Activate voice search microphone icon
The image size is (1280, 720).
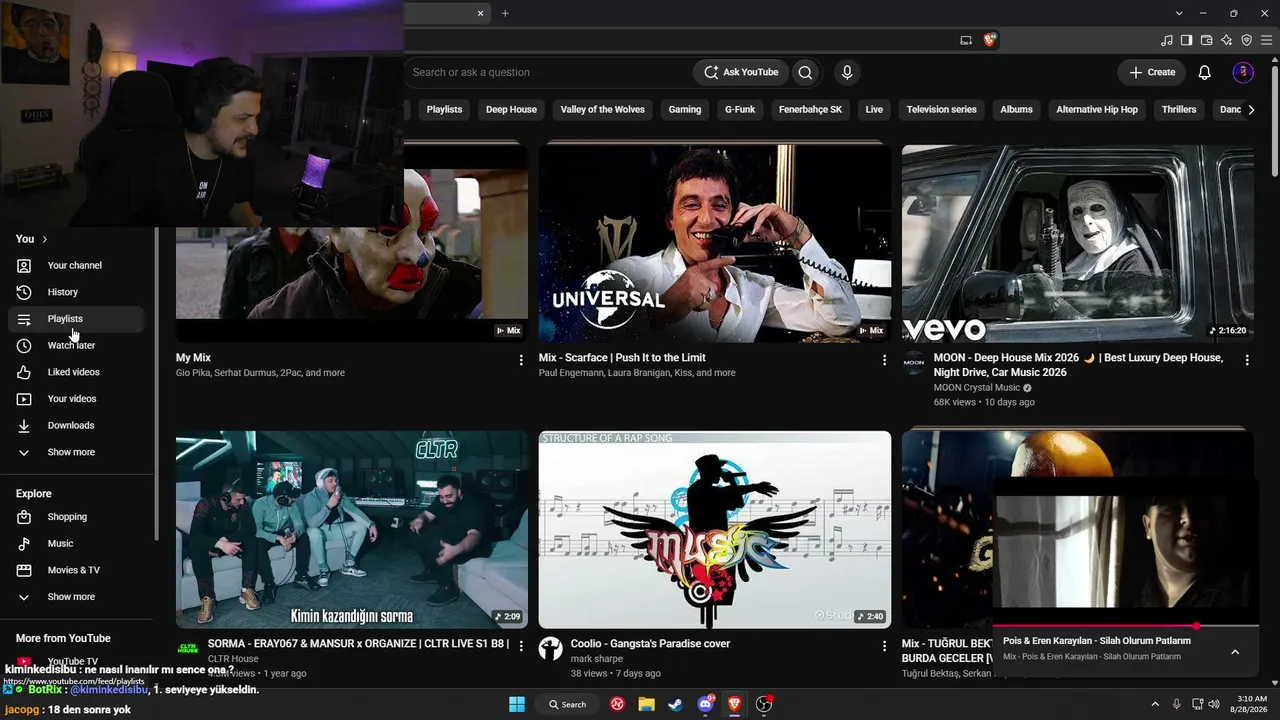[847, 72]
